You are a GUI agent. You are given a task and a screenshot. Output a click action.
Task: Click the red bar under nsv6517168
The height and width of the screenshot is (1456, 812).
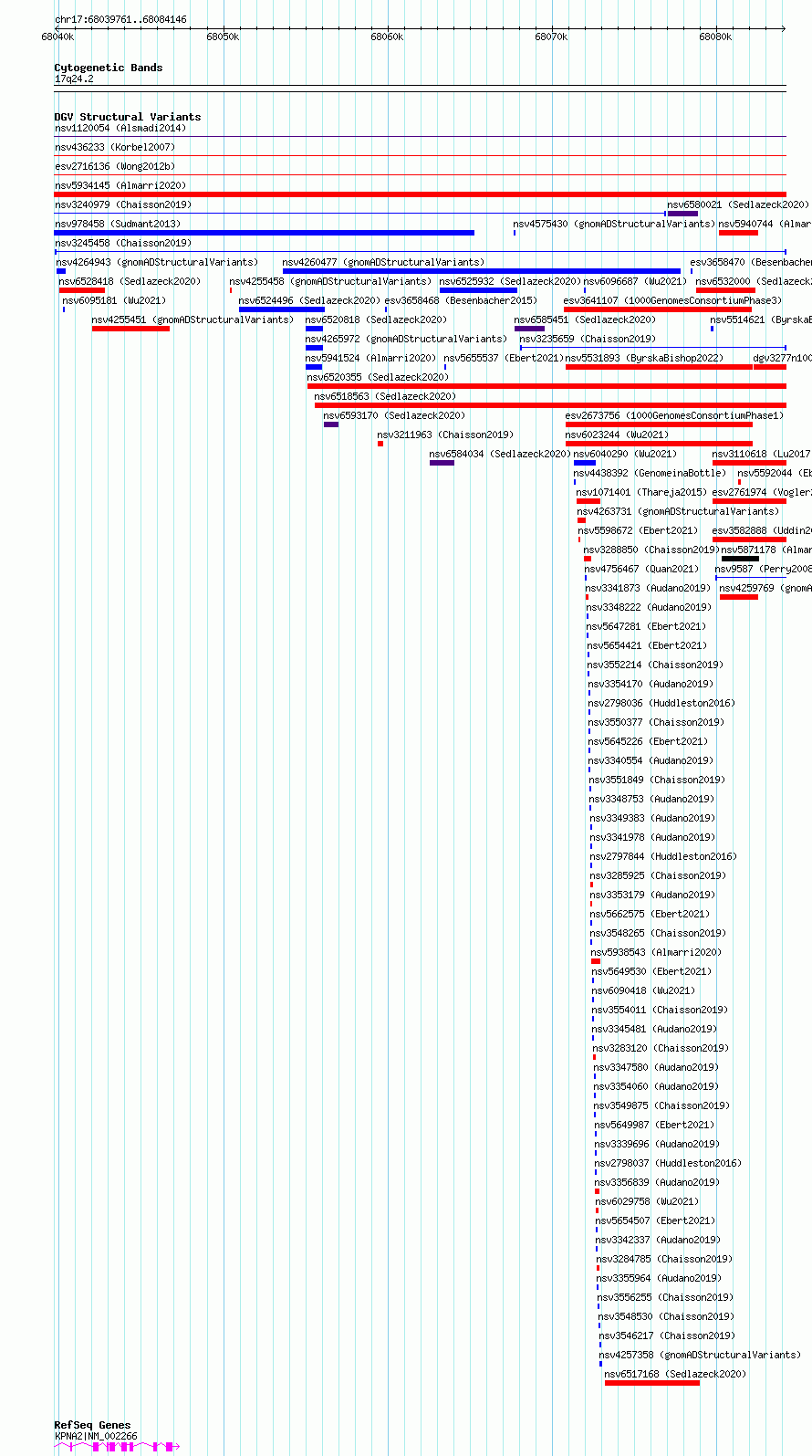pyautogui.click(x=652, y=1383)
